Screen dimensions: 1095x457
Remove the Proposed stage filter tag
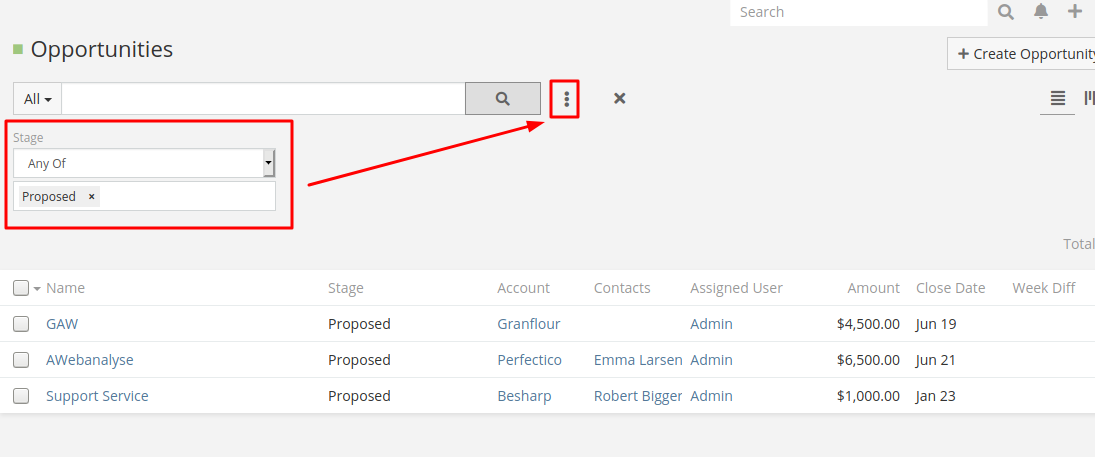pyautogui.click(x=92, y=197)
